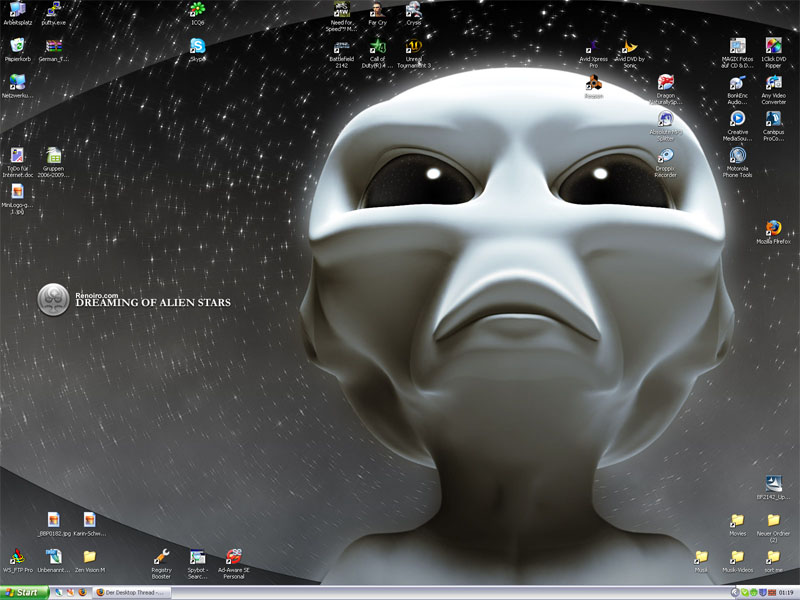The width and height of the screenshot is (800, 600).
Task: Open the Windows Start menu
Action: 22,592
